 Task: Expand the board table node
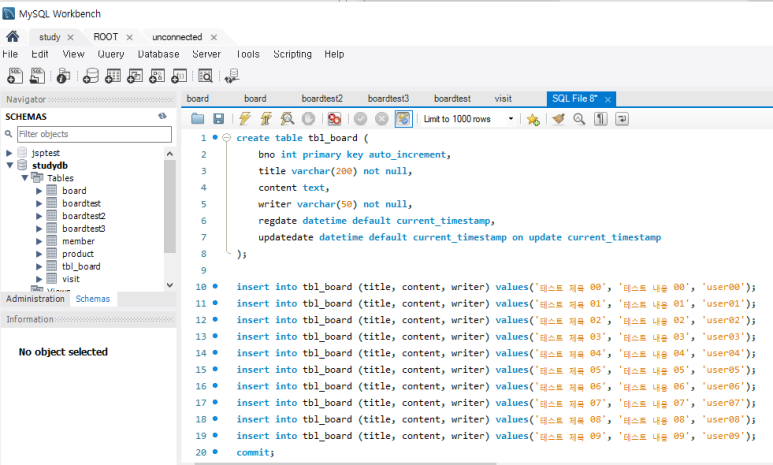click(x=39, y=191)
